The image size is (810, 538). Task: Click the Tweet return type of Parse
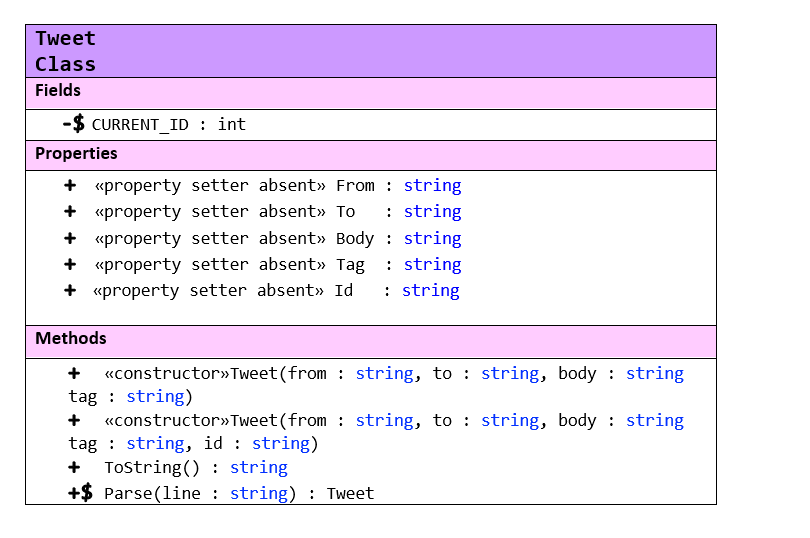350,494
